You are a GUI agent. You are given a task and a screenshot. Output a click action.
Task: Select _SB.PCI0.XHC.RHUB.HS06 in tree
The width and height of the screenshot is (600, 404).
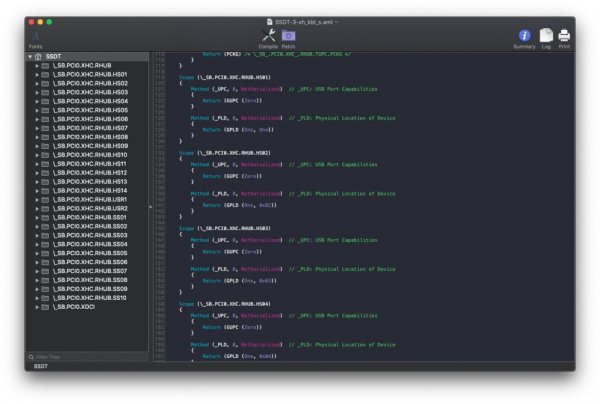click(x=90, y=119)
